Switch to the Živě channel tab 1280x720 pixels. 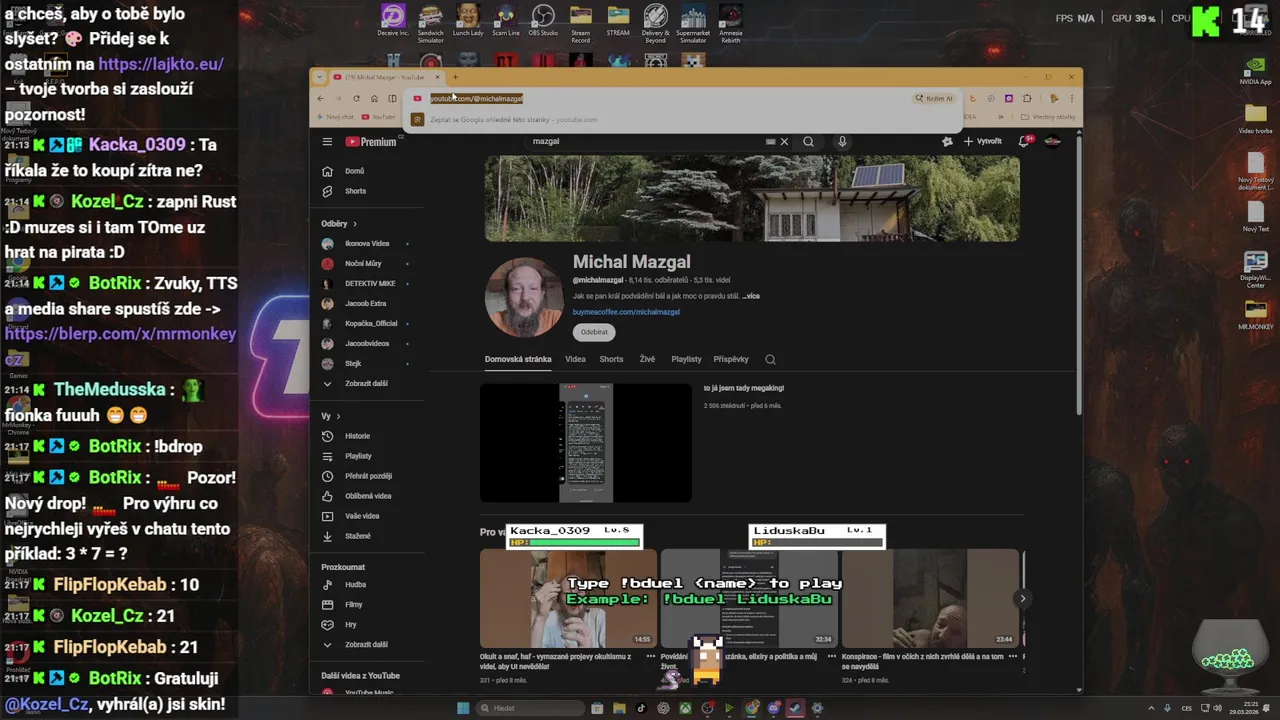(647, 359)
